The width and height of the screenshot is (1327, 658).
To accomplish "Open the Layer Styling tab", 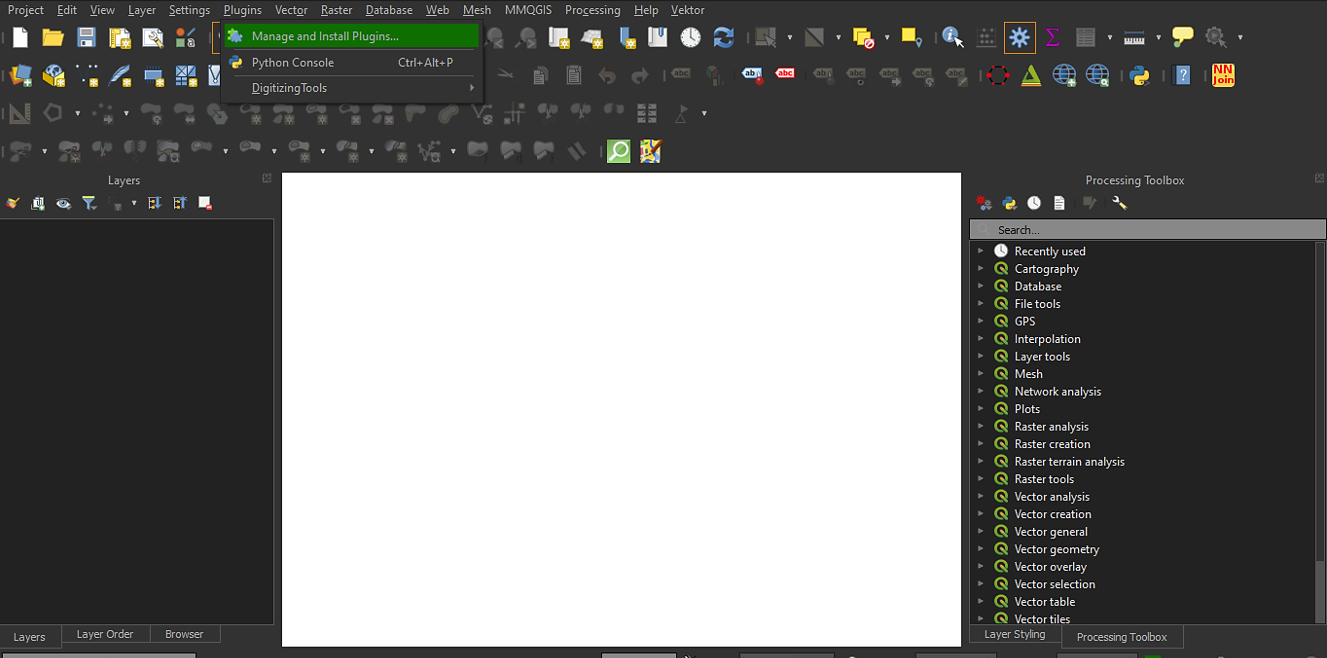I will pos(1014,634).
